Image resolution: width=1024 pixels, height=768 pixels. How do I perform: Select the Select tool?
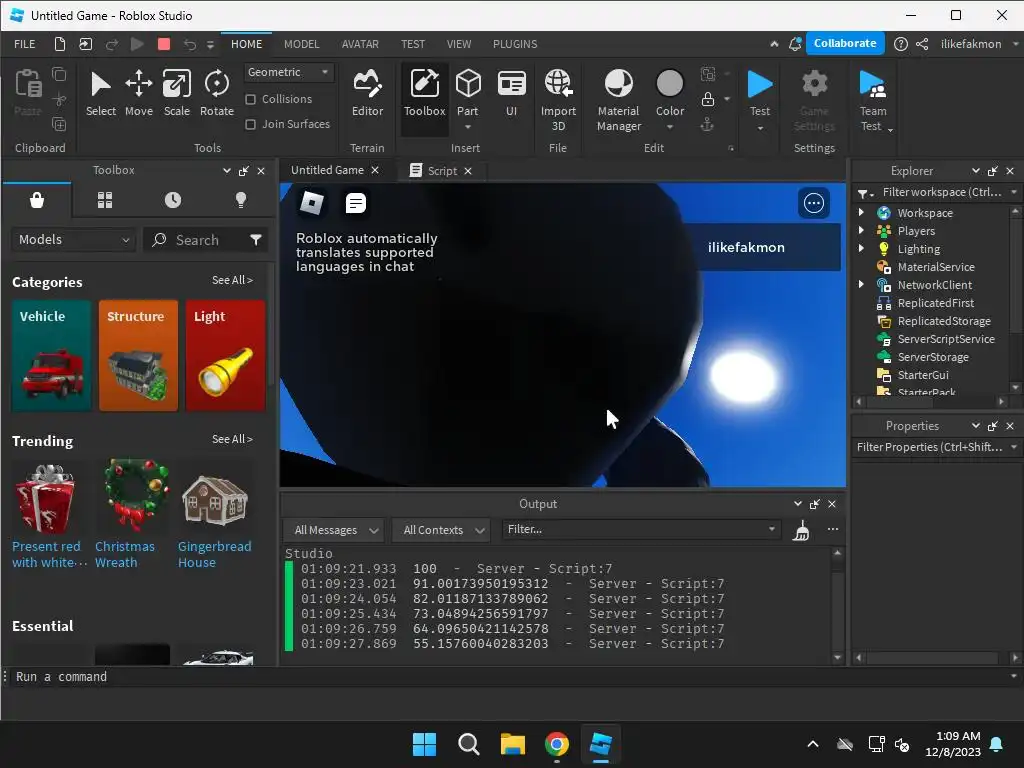pos(101,94)
